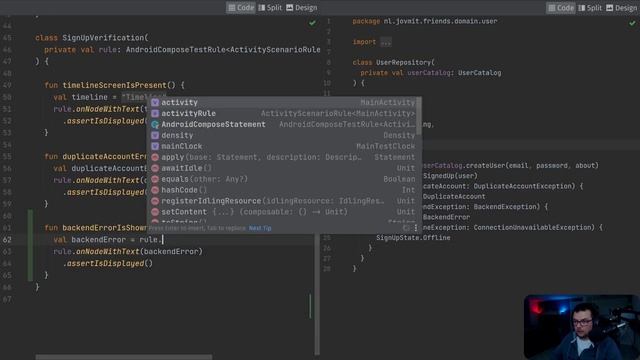Pick density suggestion in autocomplete

pos(283,135)
